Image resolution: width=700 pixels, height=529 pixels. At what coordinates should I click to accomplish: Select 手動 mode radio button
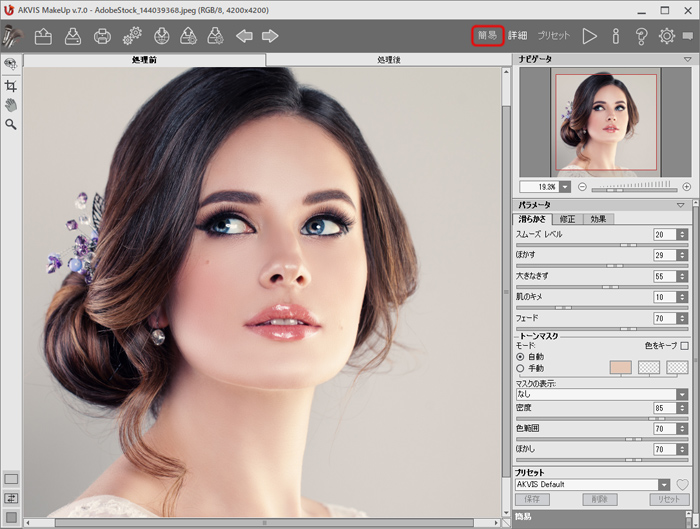point(520,368)
